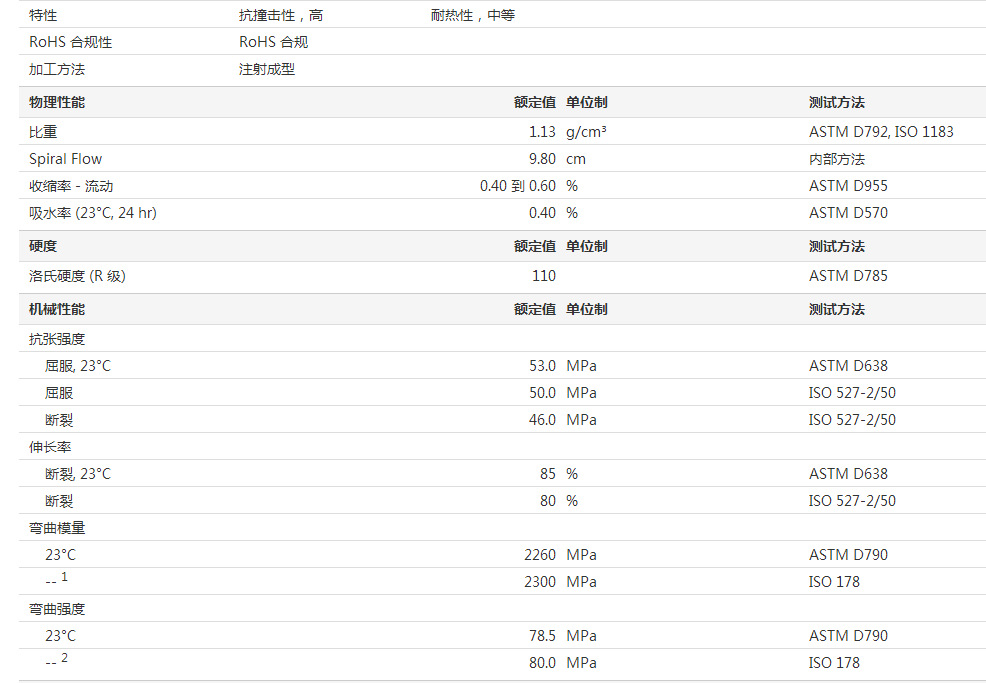Click the RoHS 合规性 row label
Screen dimensions: 986x683
(70, 42)
